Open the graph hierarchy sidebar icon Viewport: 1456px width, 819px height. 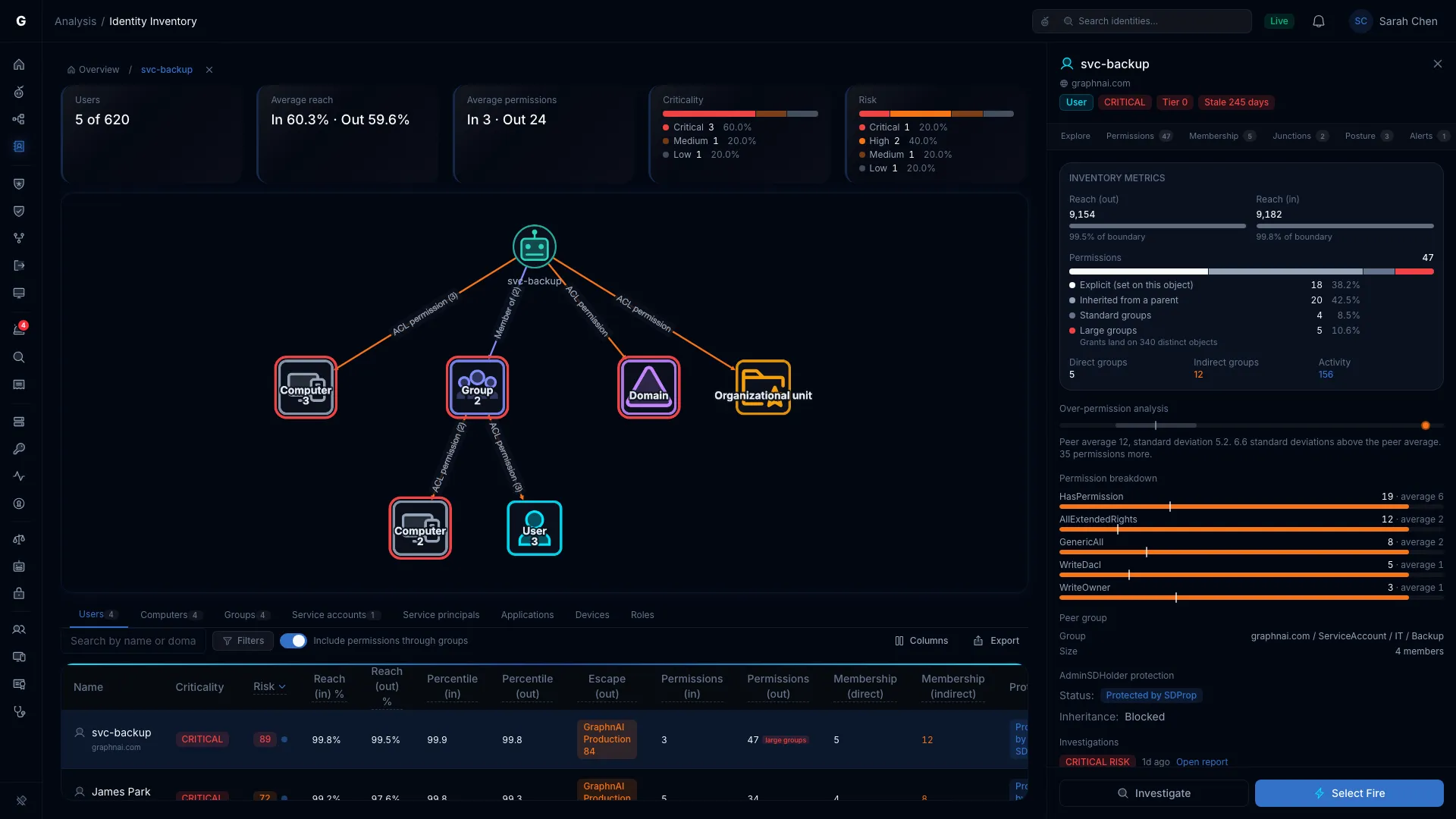pyautogui.click(x=19, y=119)
